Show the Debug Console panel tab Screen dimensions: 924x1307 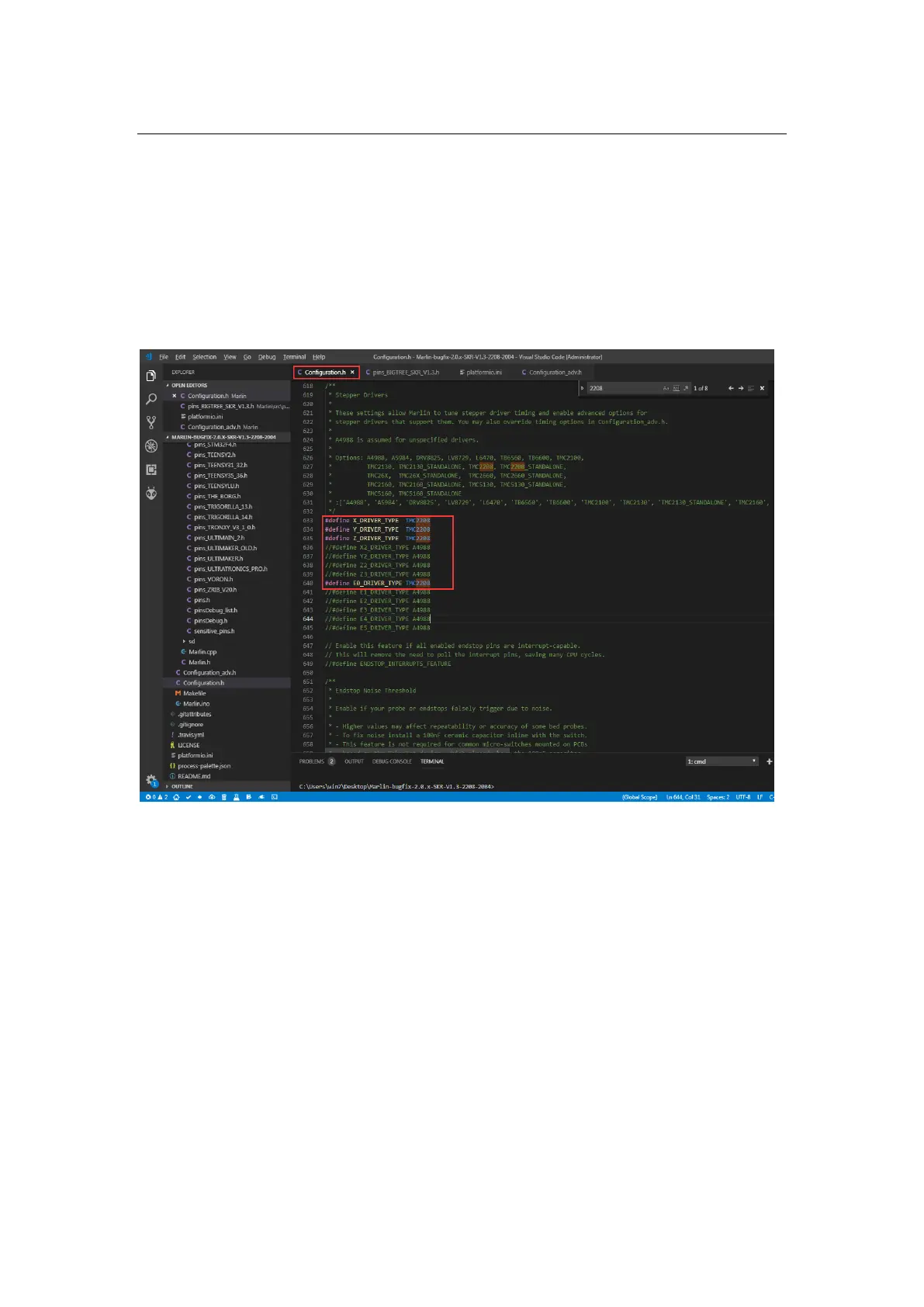pyautogui.click(x=392, y=761)
